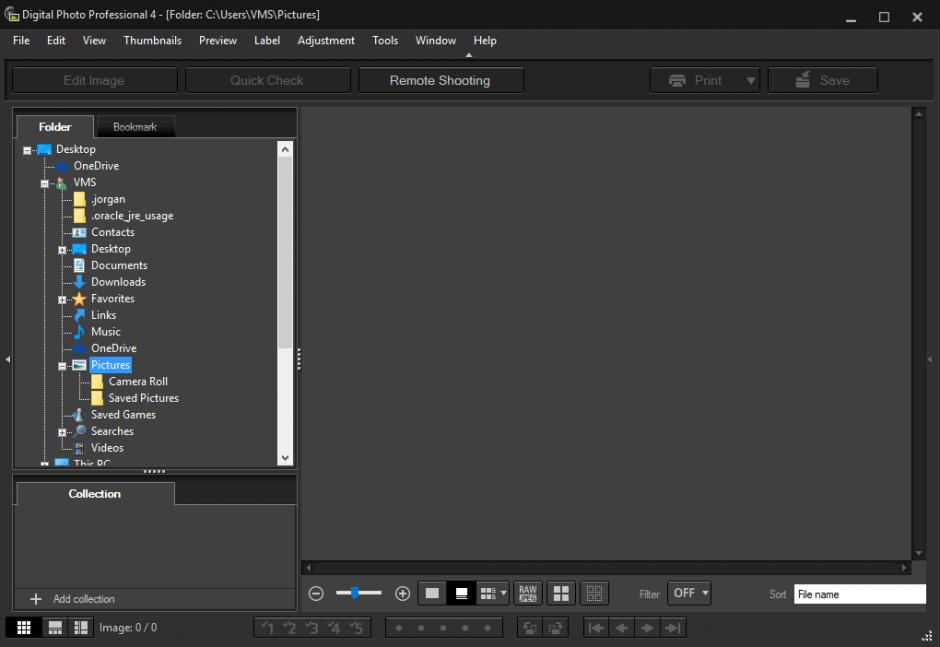Expand the Favorites folder node
The image size is (940, 647).
click(x=62, y=299)
